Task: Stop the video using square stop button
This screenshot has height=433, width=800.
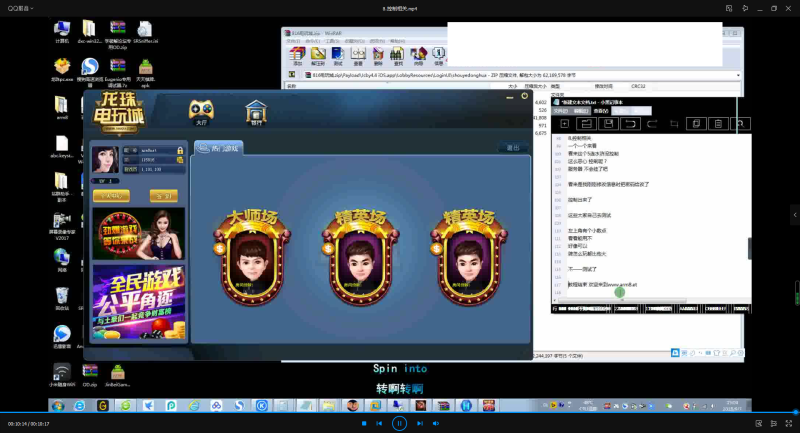Action: coord(363,424)
